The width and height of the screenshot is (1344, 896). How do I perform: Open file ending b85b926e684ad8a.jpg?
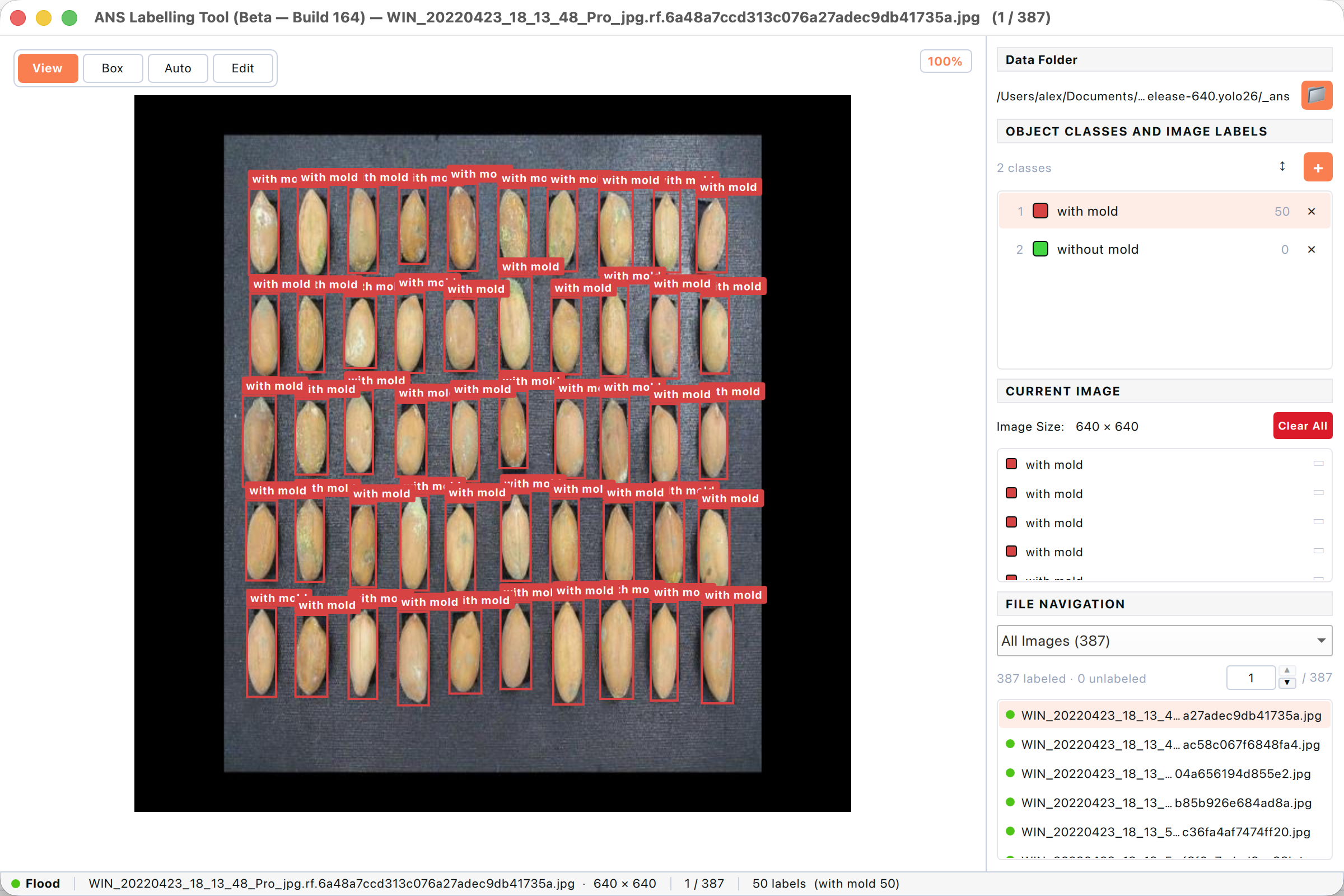click(x=1164, y=803)
